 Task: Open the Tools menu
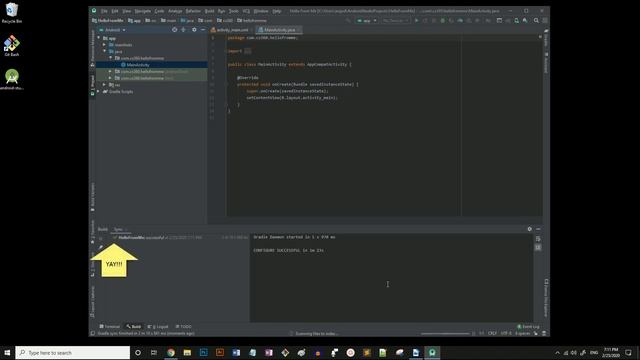[233, 11]
